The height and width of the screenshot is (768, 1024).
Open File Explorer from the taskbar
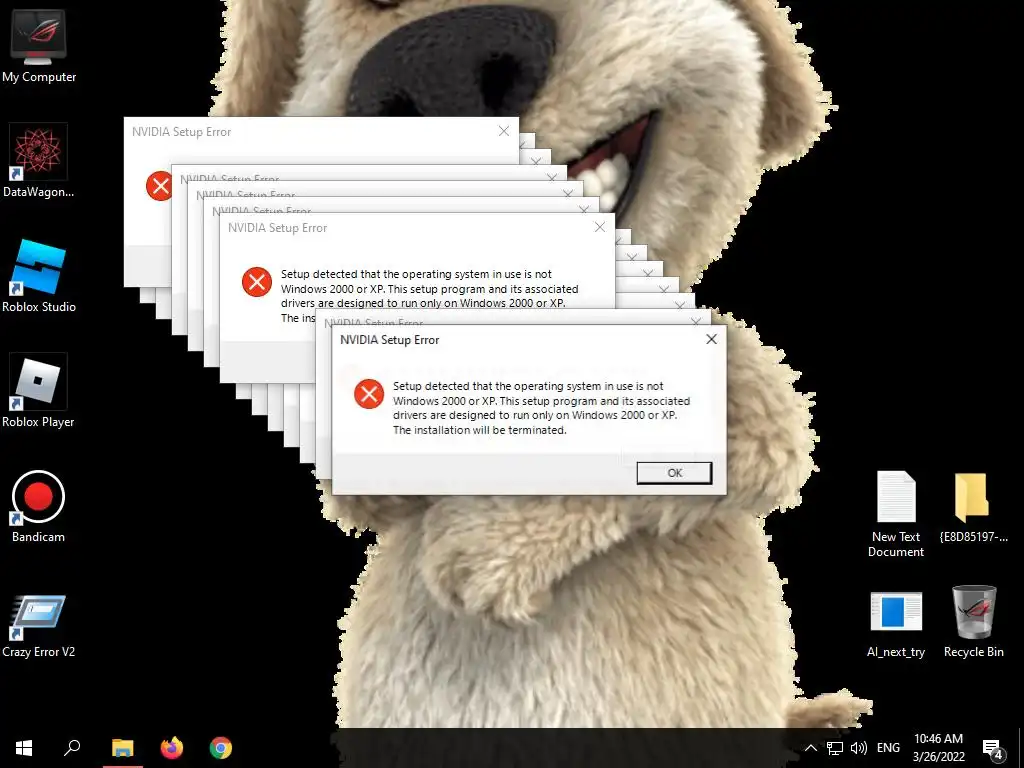tap(122, 748)
